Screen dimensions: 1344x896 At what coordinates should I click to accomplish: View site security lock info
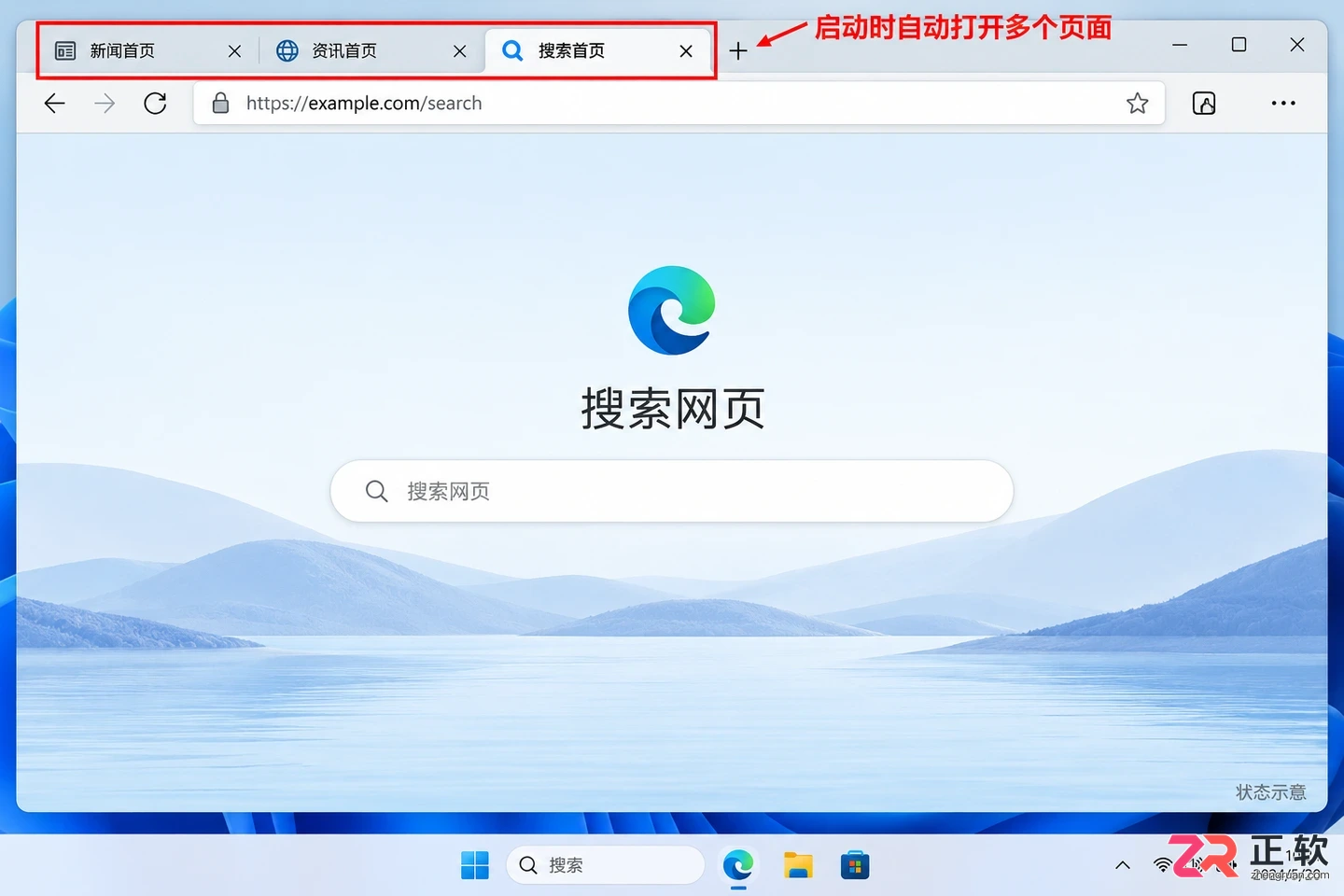(220, 103)
